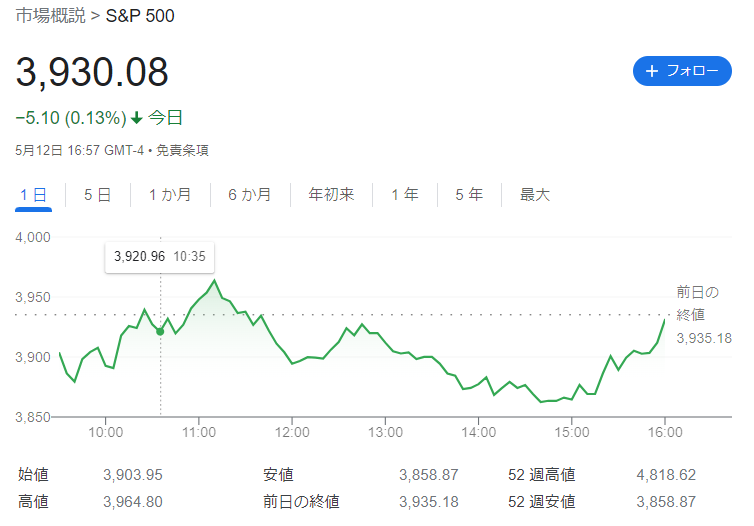The image size is (754, 526).
Task: Click the plus icon on Follow button
Action: point(652,71)
